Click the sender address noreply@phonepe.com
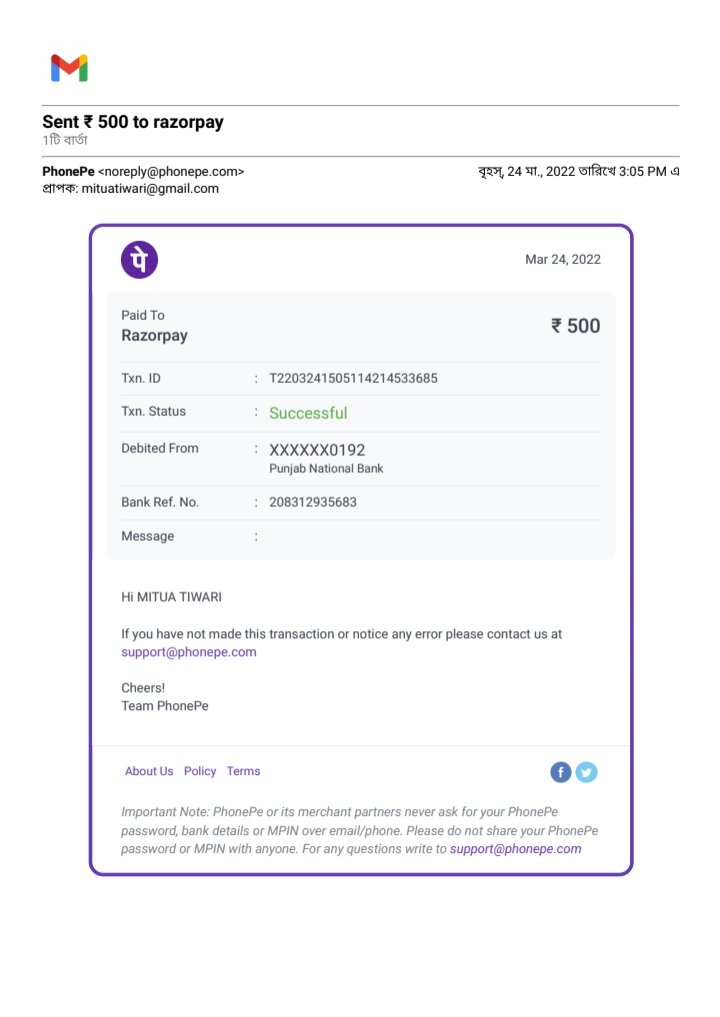 171,172
